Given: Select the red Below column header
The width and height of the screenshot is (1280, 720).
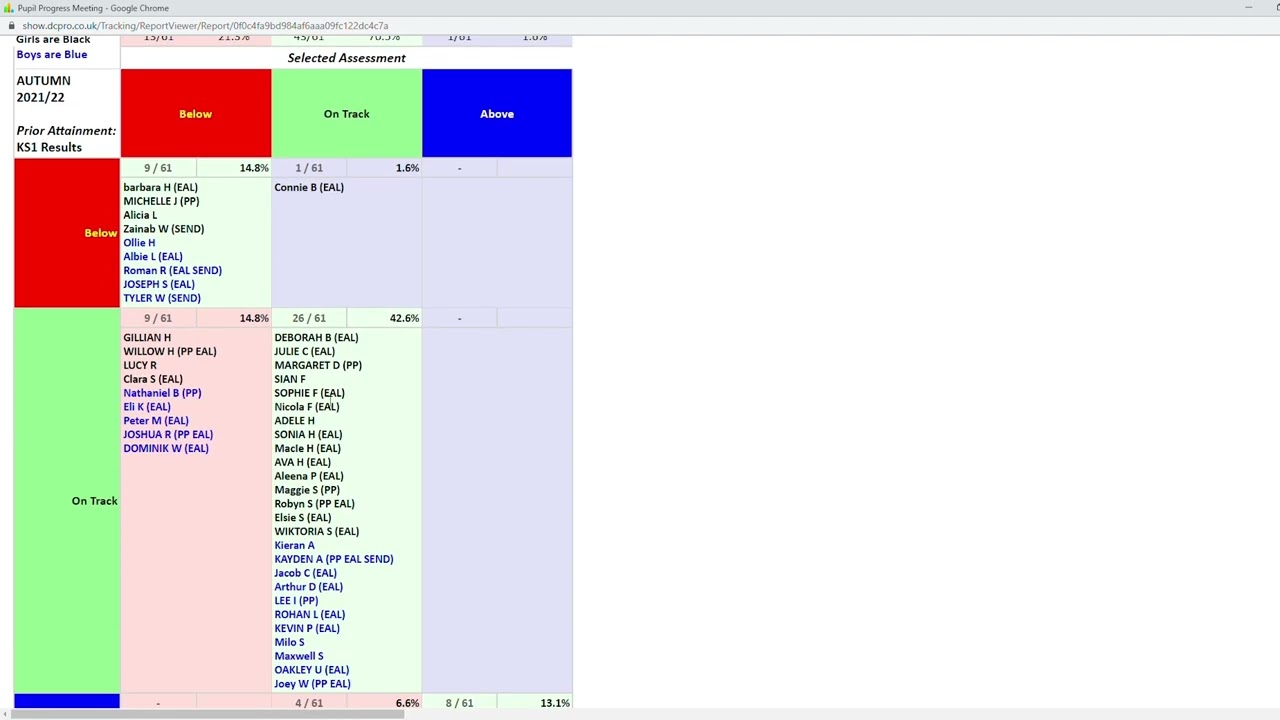Looking at the screenshot, I should 196,114.
